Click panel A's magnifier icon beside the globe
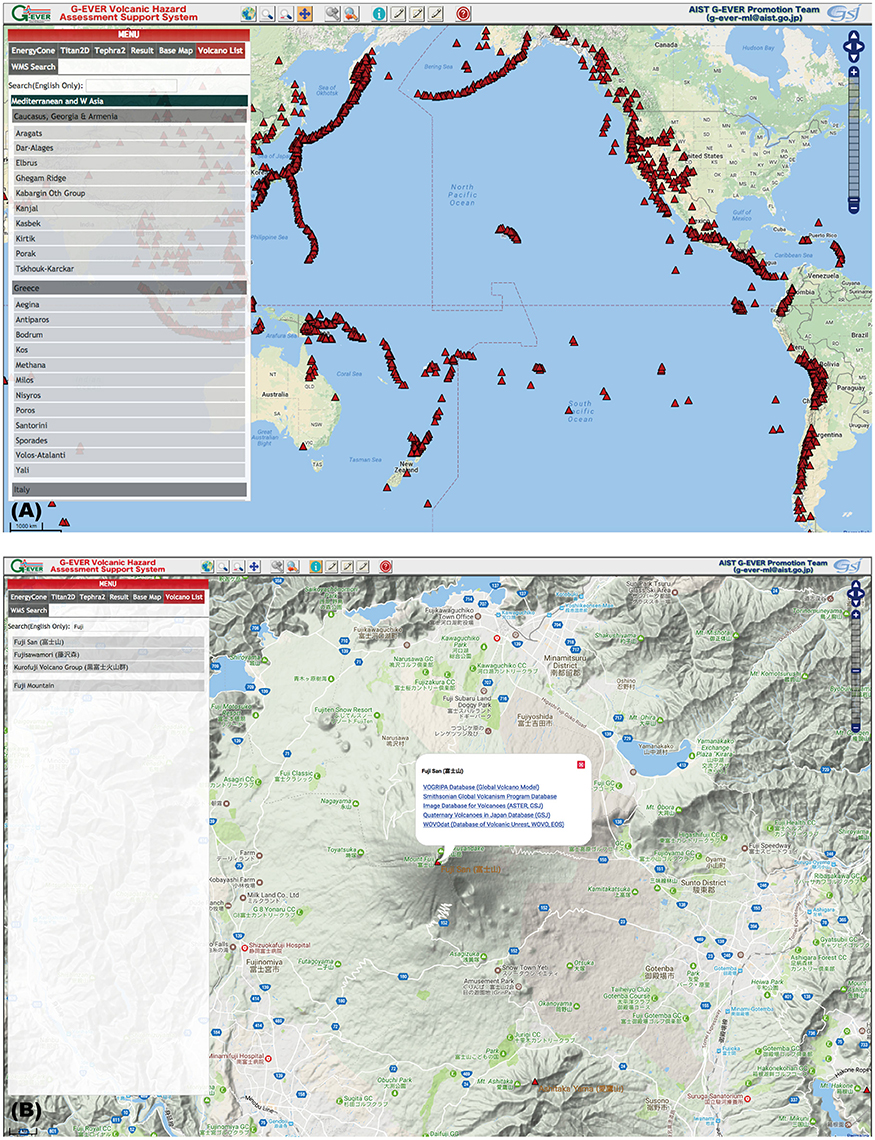This screenshot has width=875, height=1140. (267, 13)
